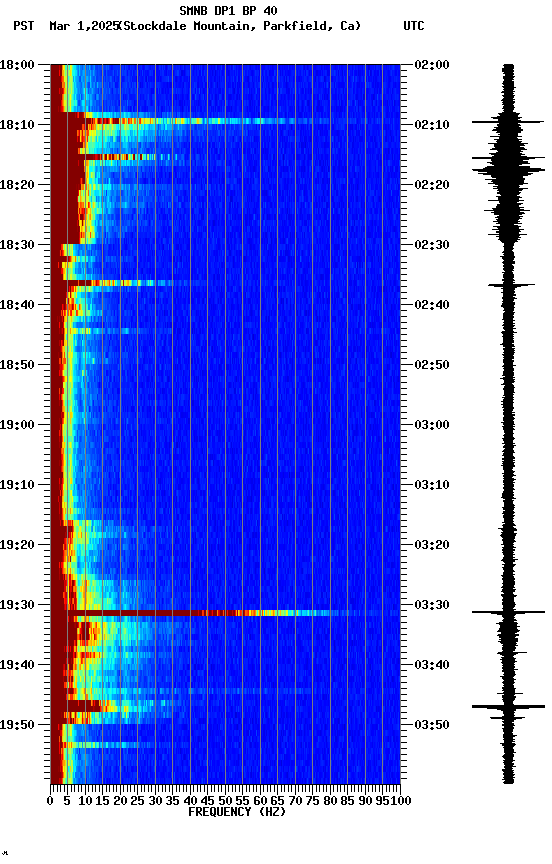Screen dimensions: 552x864
Task: Click the '90' frequency axis label
Action: tap(365, 802)
